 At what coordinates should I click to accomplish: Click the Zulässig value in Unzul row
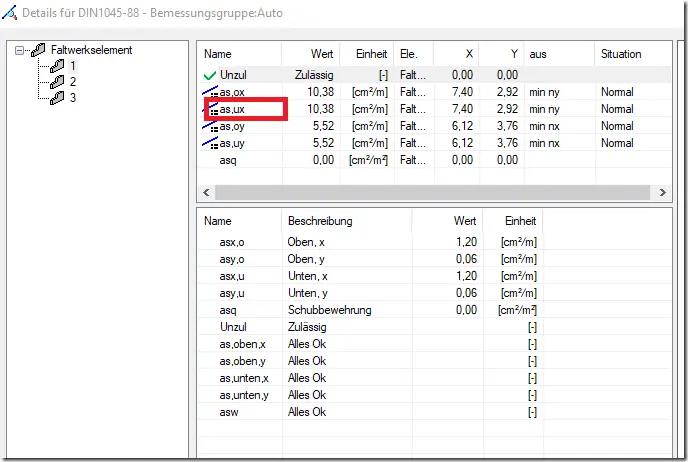(314, 75)
